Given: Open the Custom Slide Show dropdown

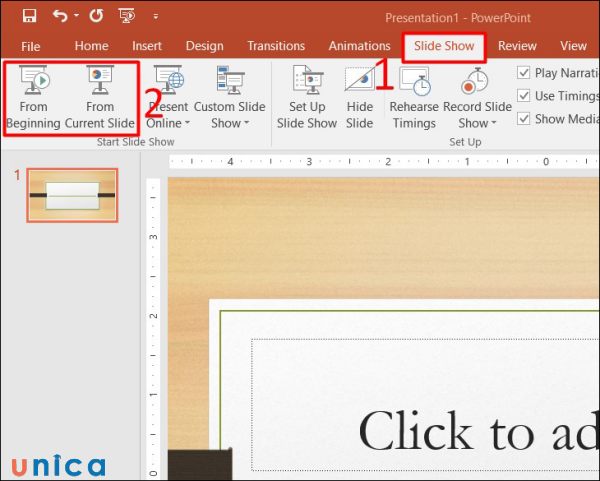Looking at the screenshot, I should pos(229,123).
